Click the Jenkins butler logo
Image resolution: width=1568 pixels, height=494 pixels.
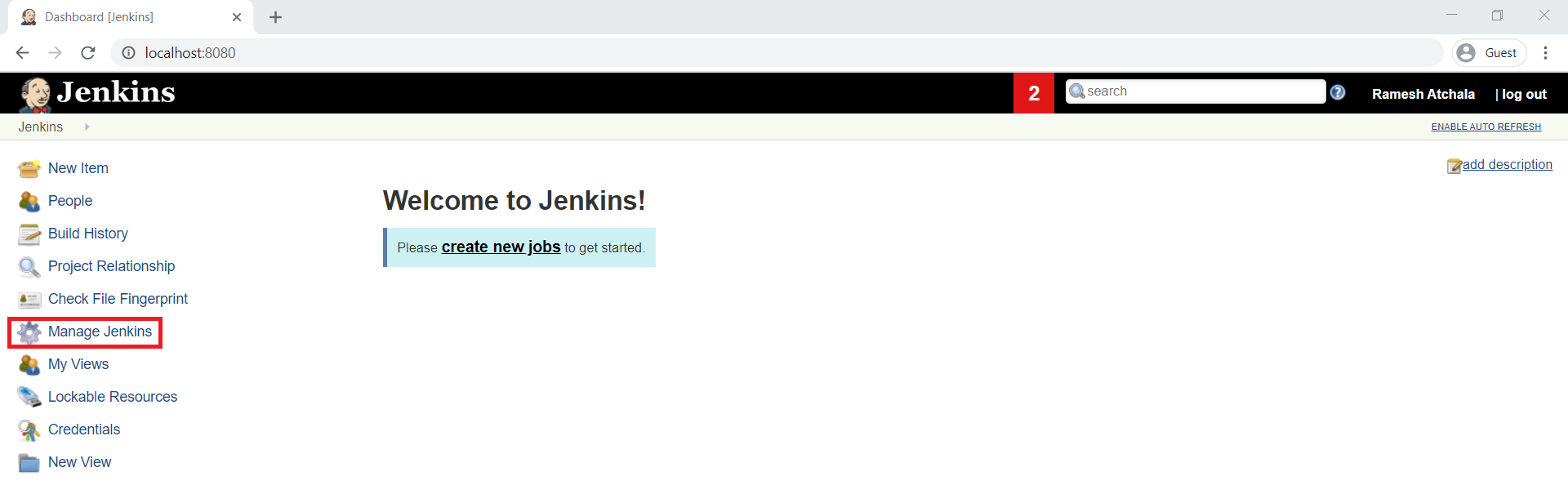35,95
